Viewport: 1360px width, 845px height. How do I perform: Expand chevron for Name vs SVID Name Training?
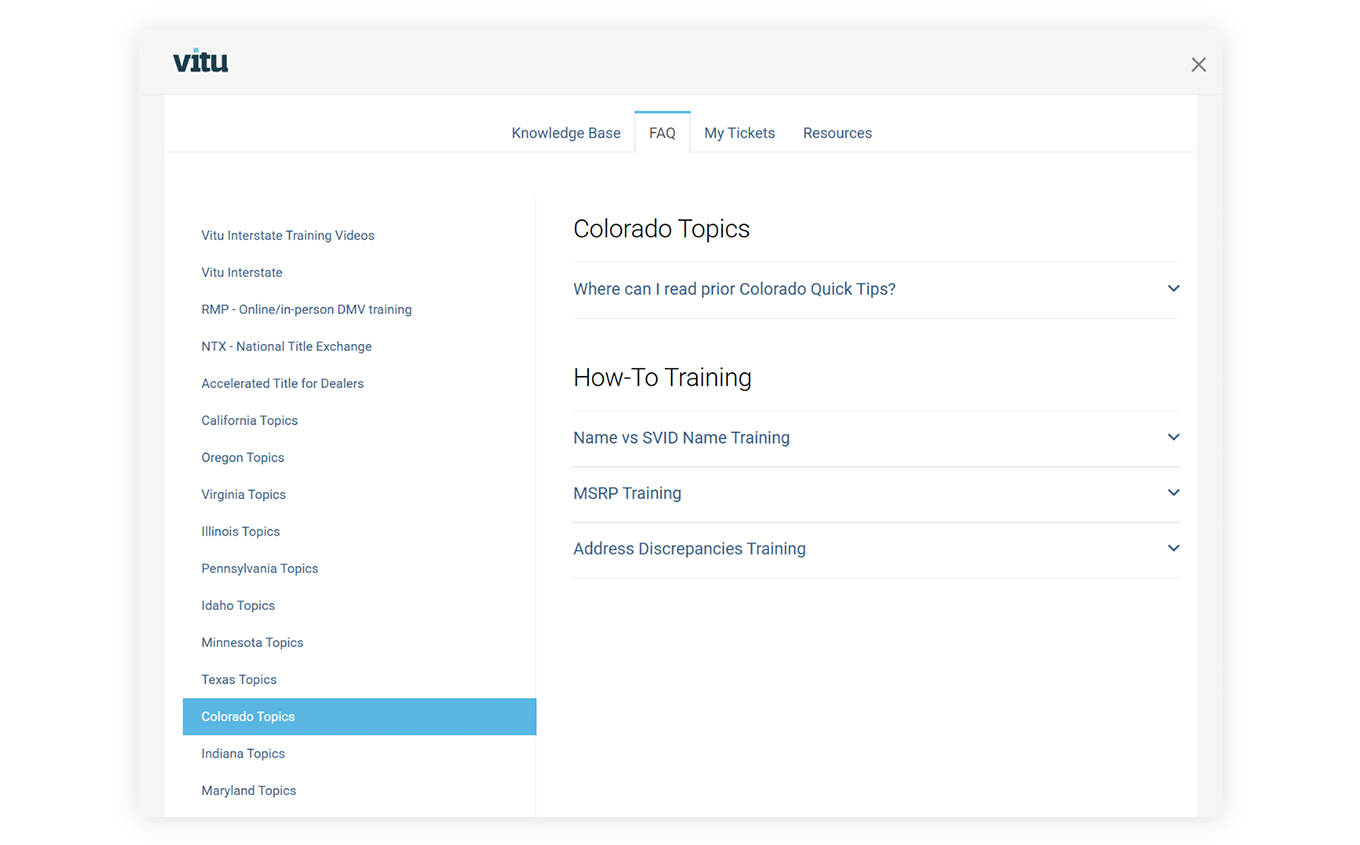1173,437
